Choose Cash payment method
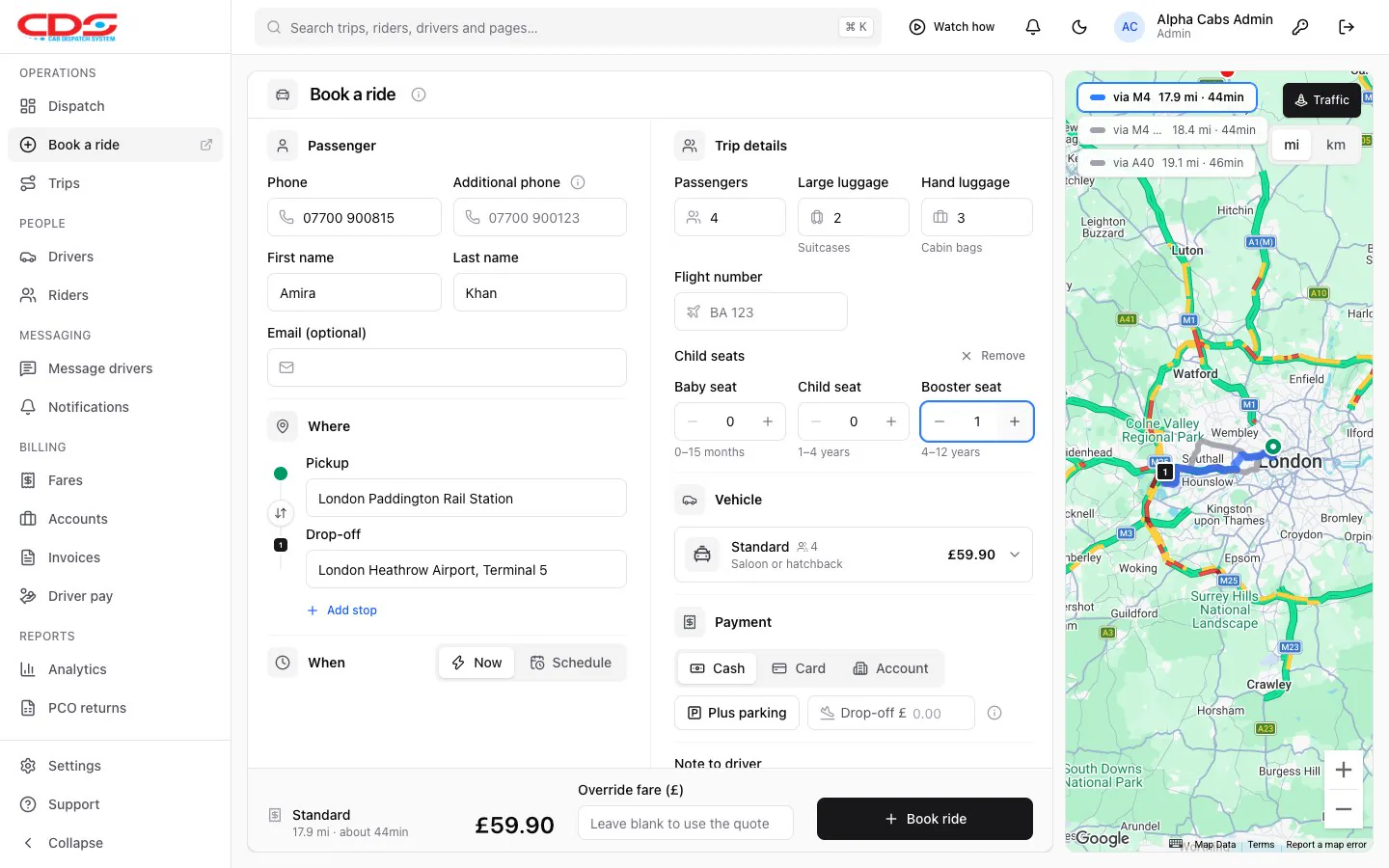Image resolution: width=1389 pixels, height=868 pixels. 718,668
